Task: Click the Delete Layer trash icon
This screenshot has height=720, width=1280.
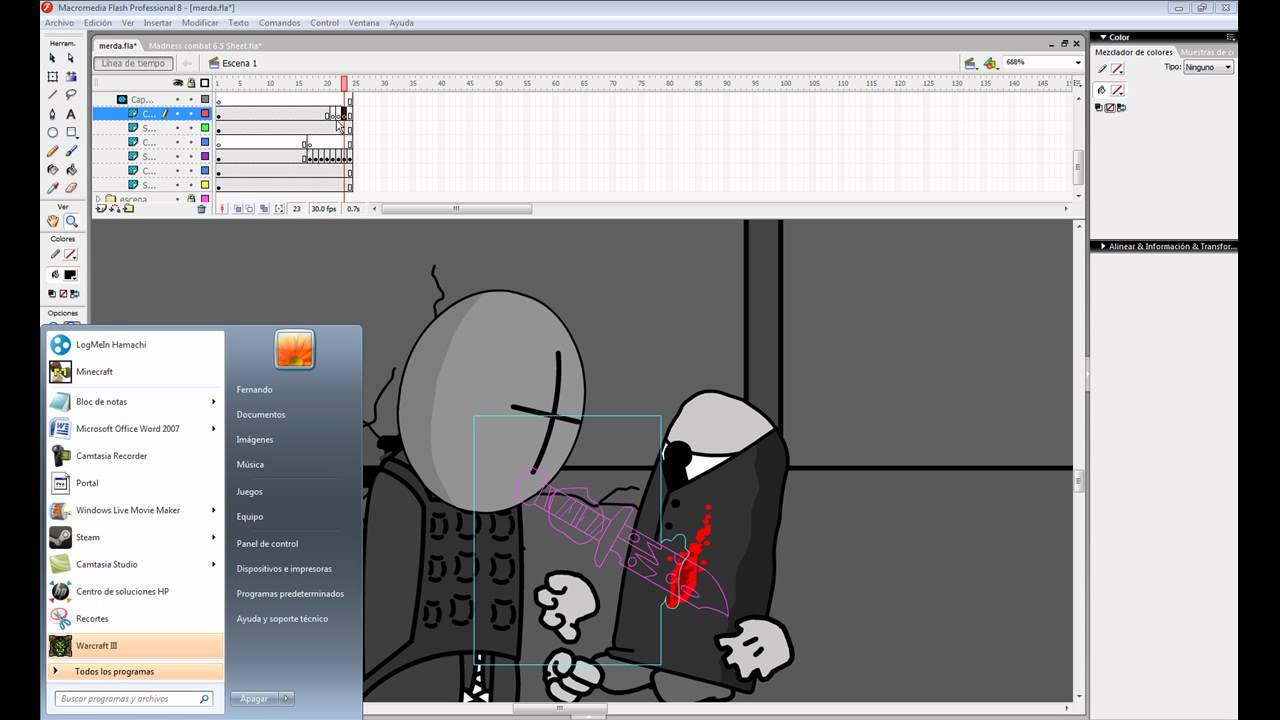Action: (x=201, y=209)
